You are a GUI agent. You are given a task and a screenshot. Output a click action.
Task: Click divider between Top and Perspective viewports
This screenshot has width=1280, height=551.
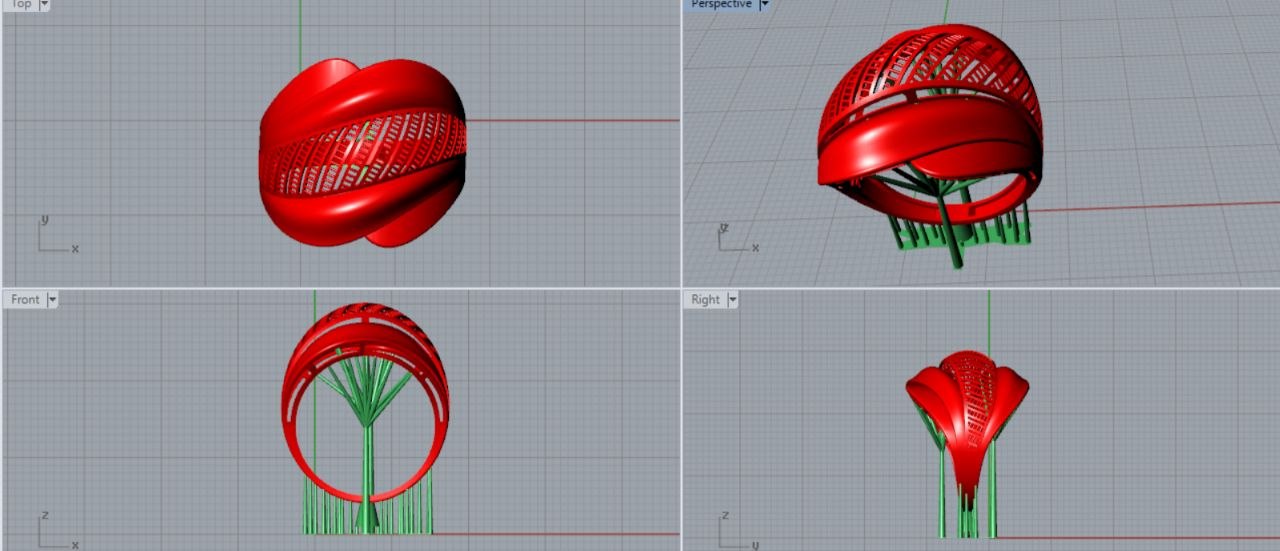click(681, 140)
